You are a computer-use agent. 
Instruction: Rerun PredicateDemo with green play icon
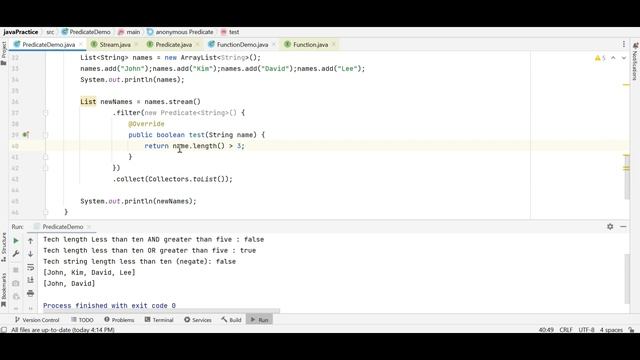click(16, 241)
